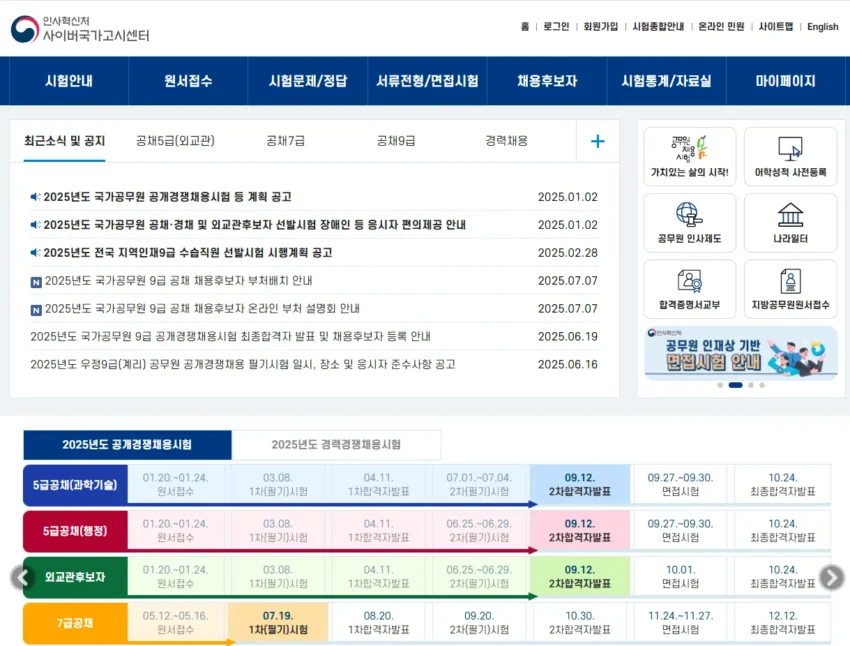Open notice 채용후보자 온라인 부처 설명회 안내
This screenshot has width=850, height=646.
click(x=202, y=308)
